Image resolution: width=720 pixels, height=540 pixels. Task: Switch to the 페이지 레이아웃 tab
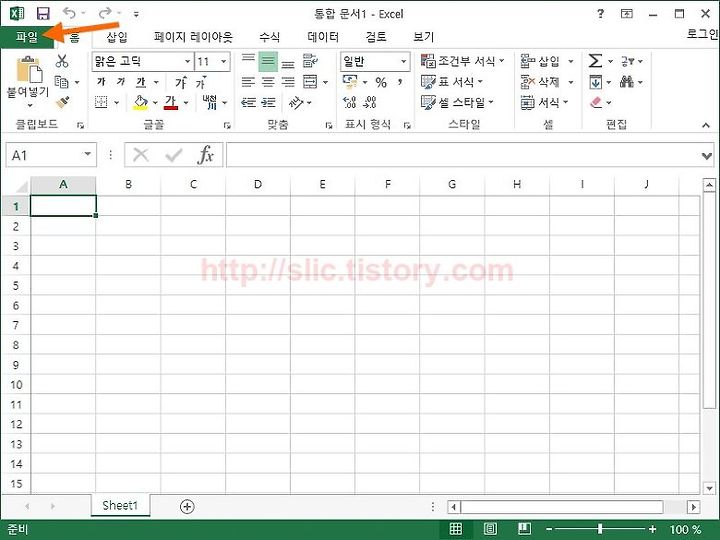pyautogui.click(x=193, y=37)
